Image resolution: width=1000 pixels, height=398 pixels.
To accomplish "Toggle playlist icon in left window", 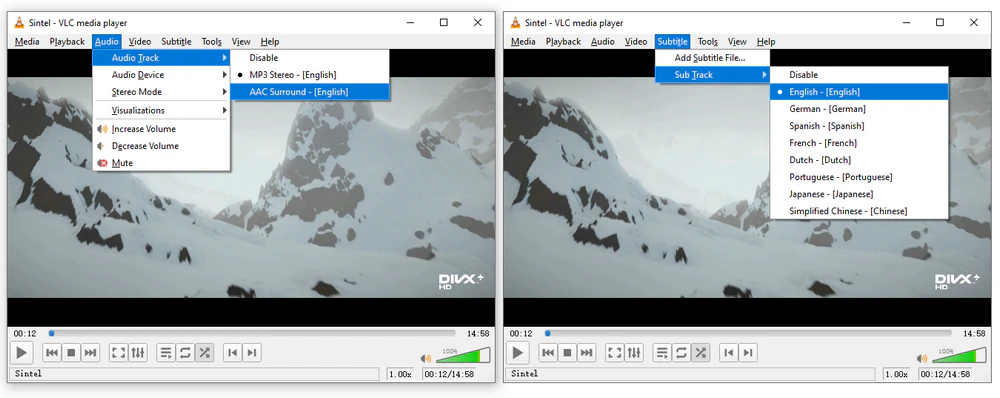I will (x=166, y=352).
